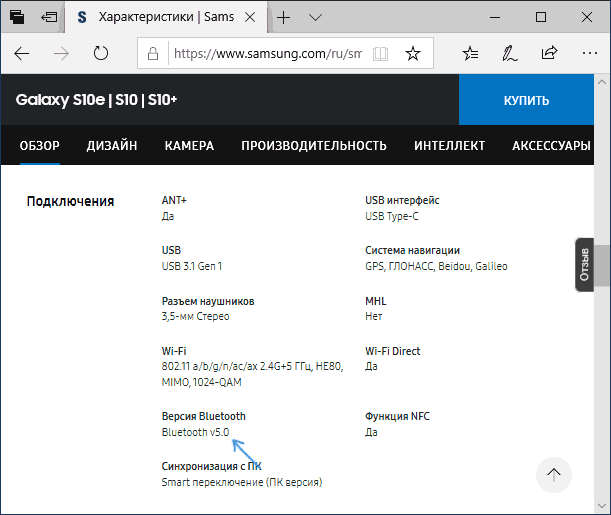Open a new tab with plus button
The width and height of the screenshot is (611, 515).
284,18
